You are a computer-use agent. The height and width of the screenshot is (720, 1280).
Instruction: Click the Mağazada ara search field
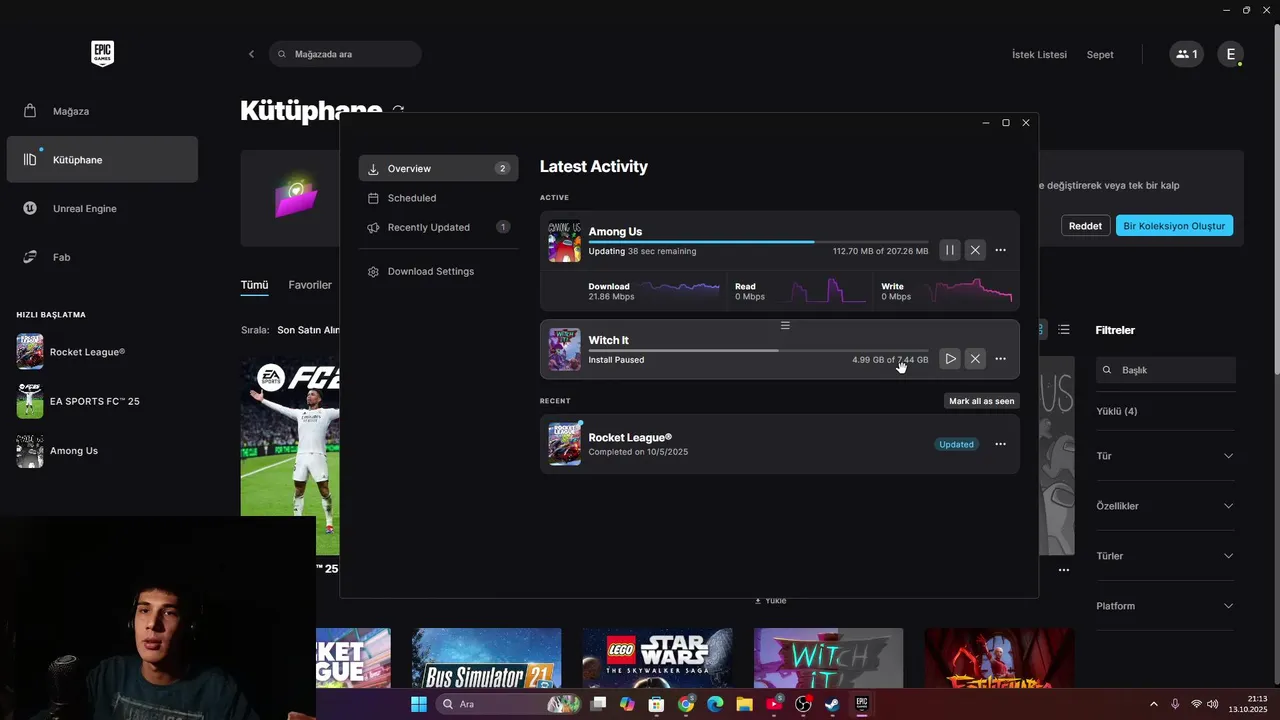tap(345, 54)
